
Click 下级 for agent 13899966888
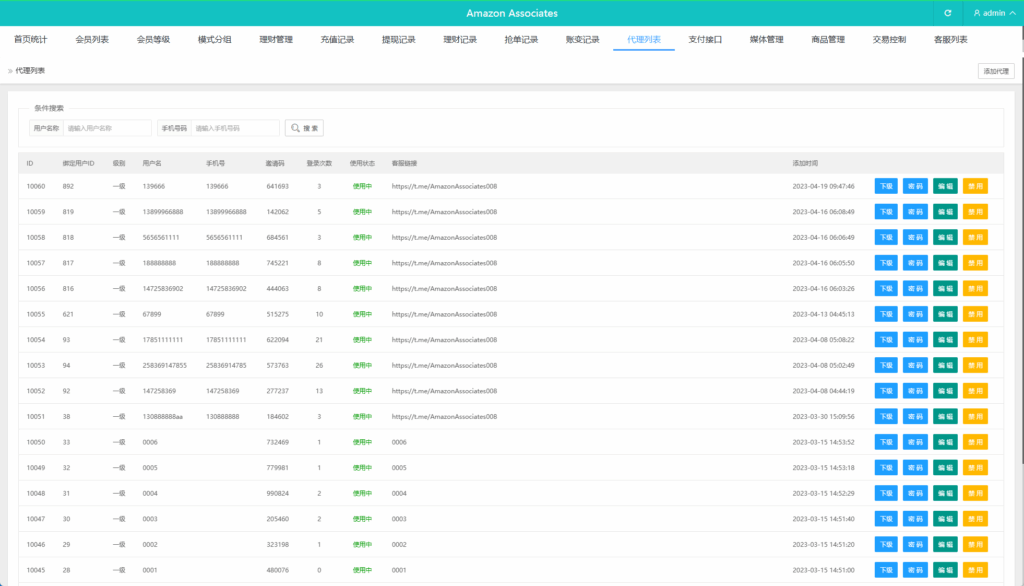(x=884, y=211)
